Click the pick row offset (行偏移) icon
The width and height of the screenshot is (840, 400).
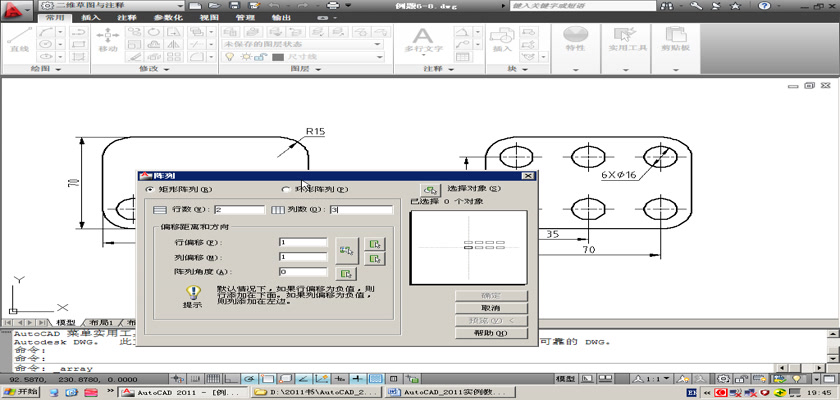375,243
